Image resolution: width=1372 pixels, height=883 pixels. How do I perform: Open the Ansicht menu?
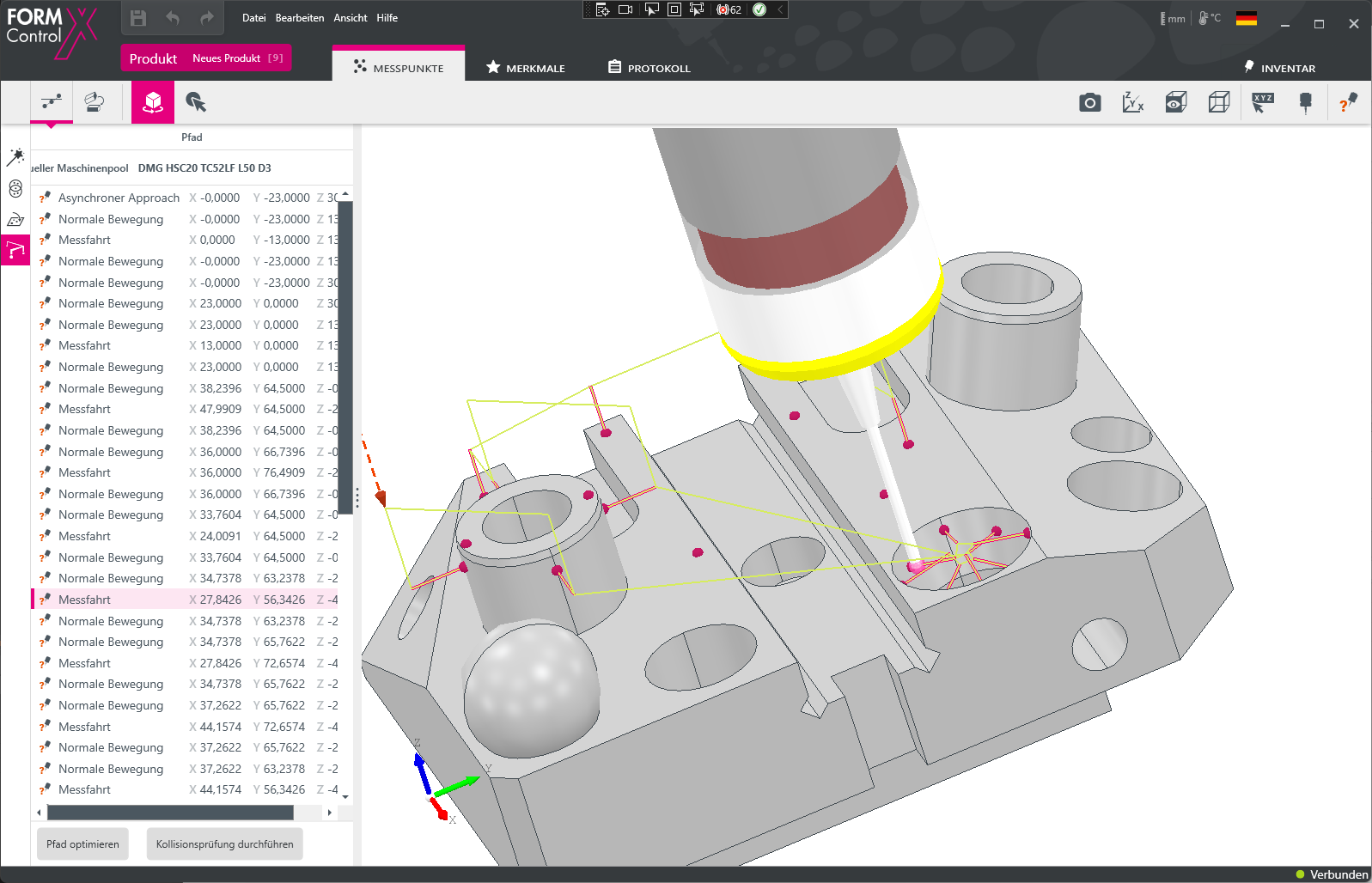pos(351,18)
